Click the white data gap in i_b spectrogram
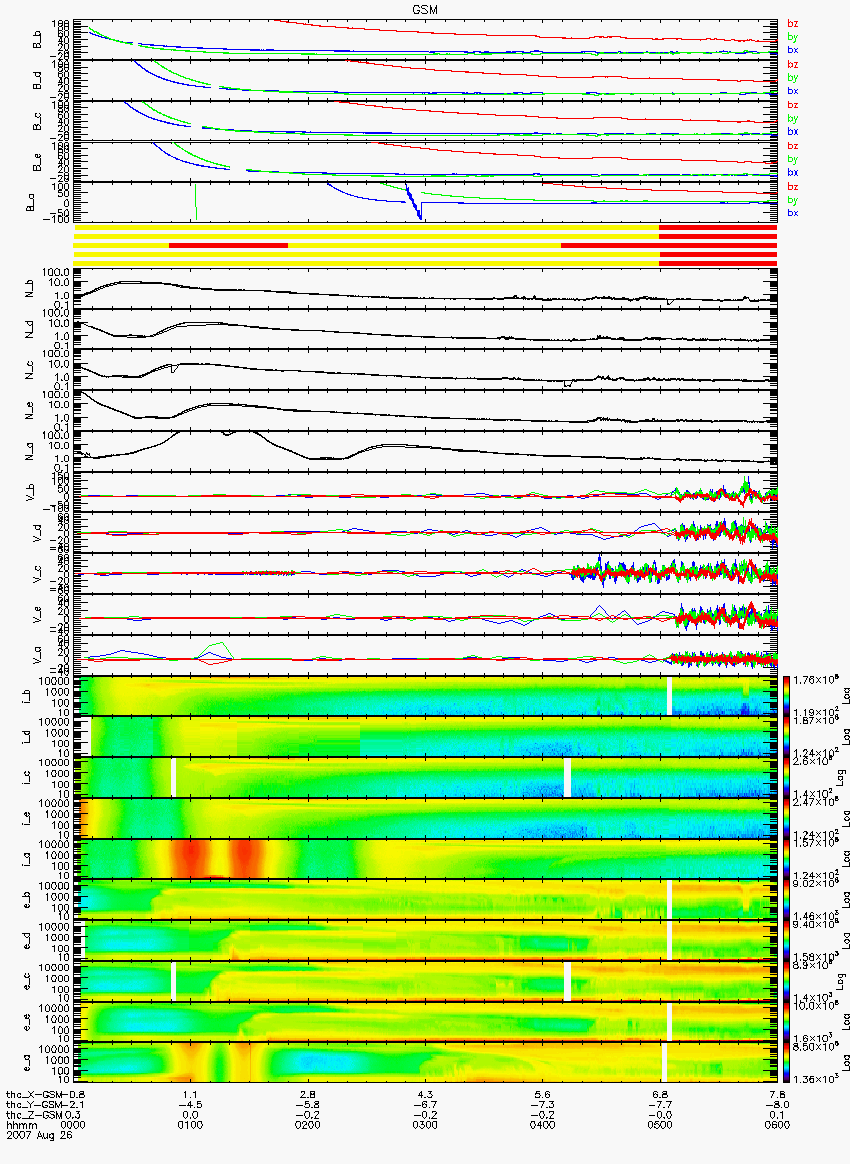Viewport: 850px width, 1164px height. point(669,696)
